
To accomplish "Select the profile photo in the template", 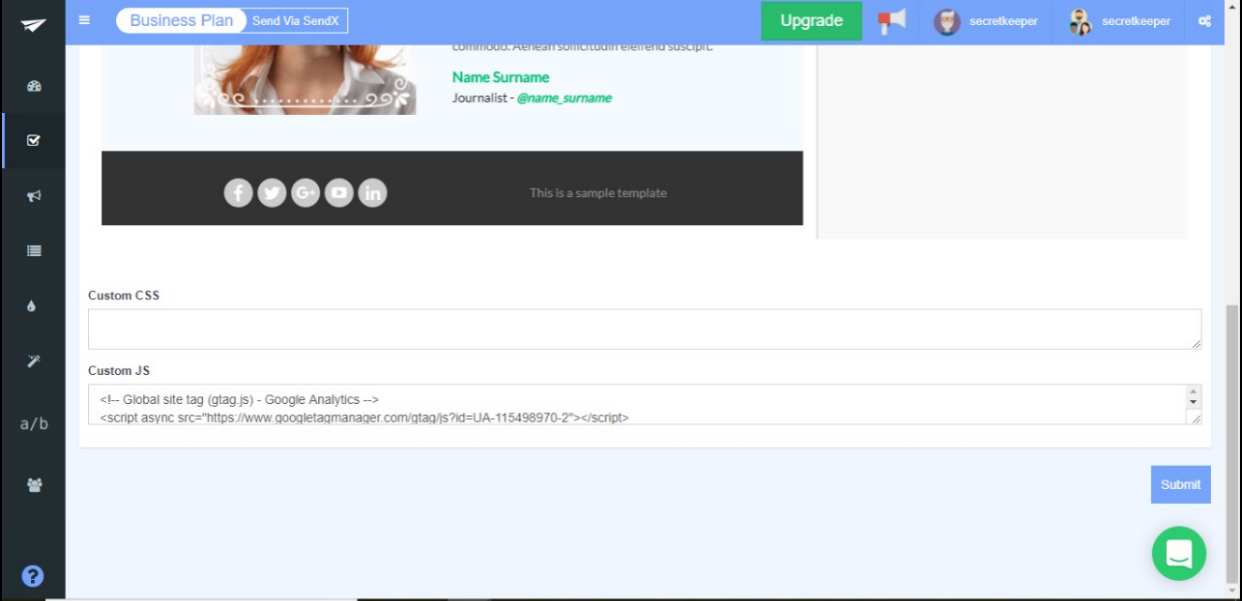I will (305, 80).
